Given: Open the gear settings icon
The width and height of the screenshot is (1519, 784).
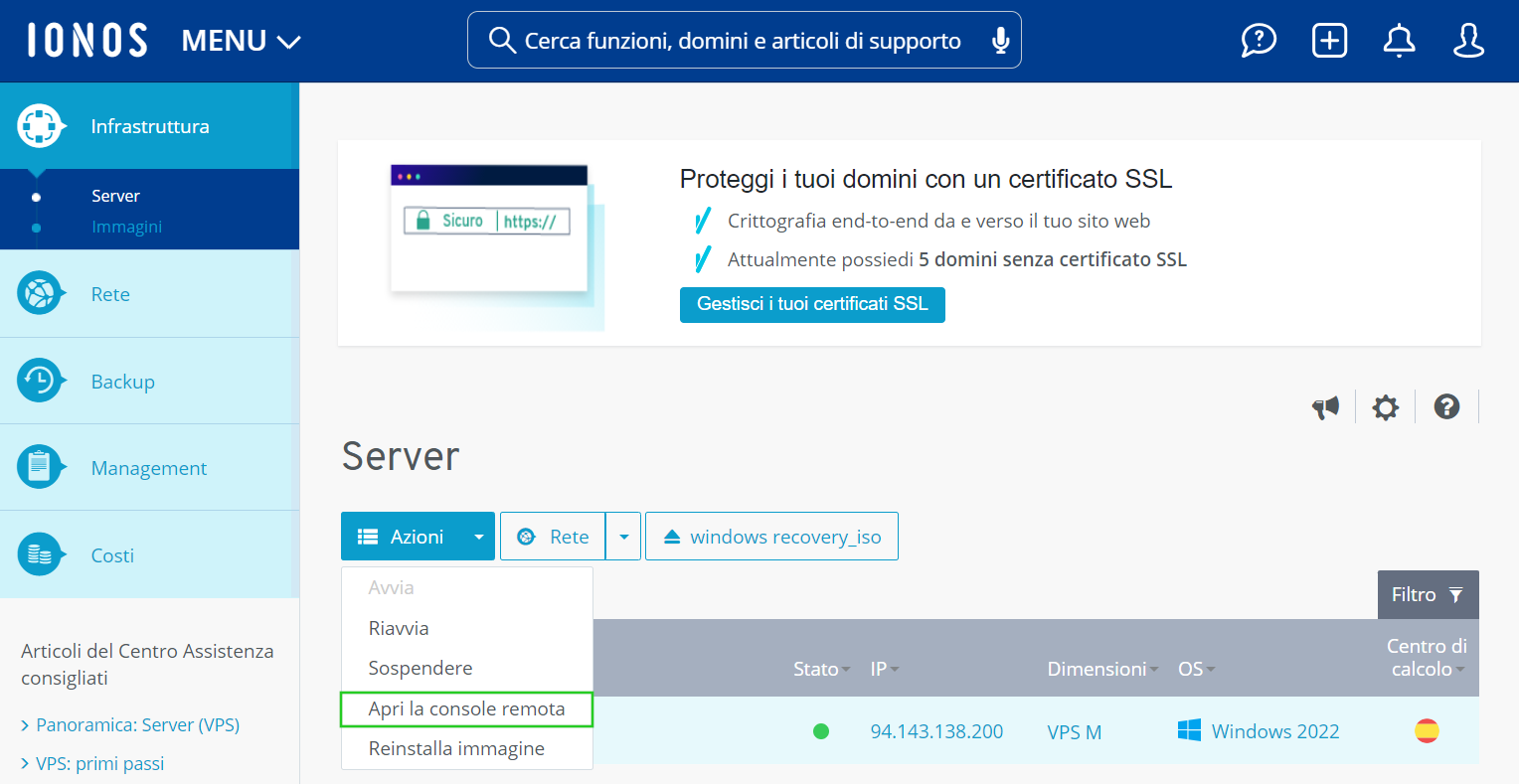Looking at the screenshot, I should (x=1385, y=406).
